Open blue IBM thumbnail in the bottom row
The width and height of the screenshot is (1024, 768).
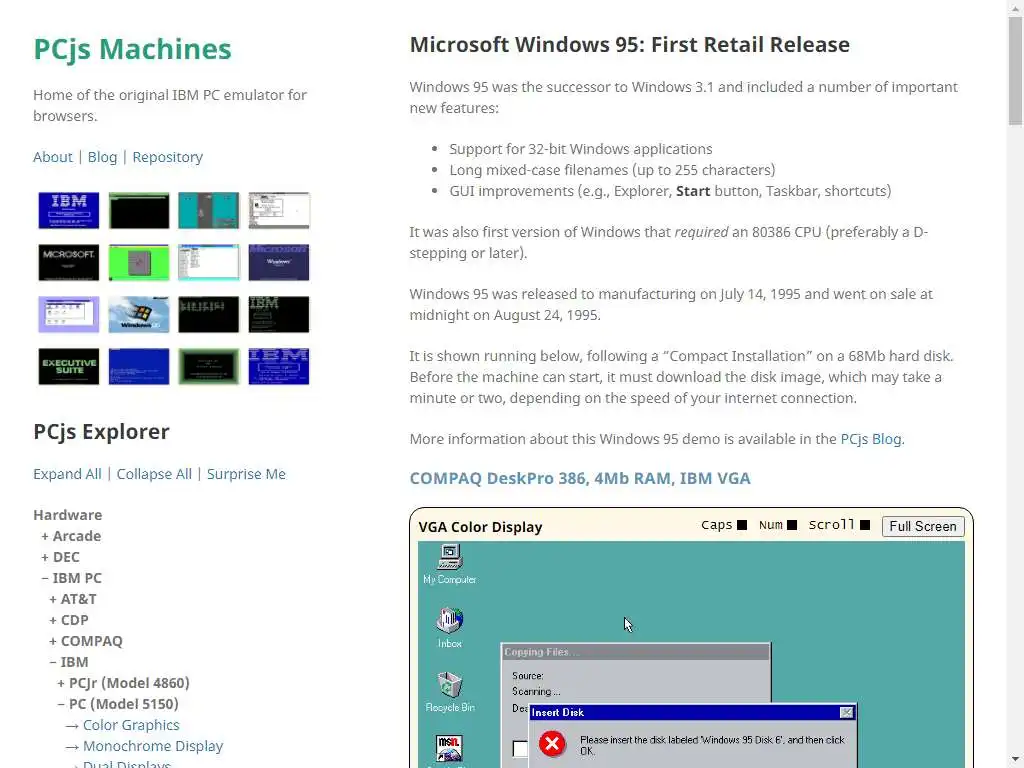pyautogui.click(x=279, y=366)
